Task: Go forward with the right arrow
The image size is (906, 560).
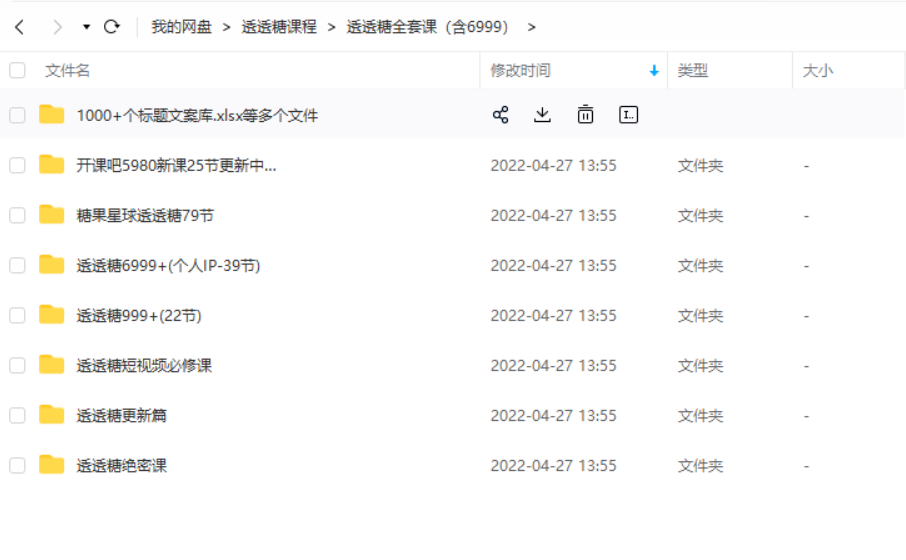Action: point(57,27)
